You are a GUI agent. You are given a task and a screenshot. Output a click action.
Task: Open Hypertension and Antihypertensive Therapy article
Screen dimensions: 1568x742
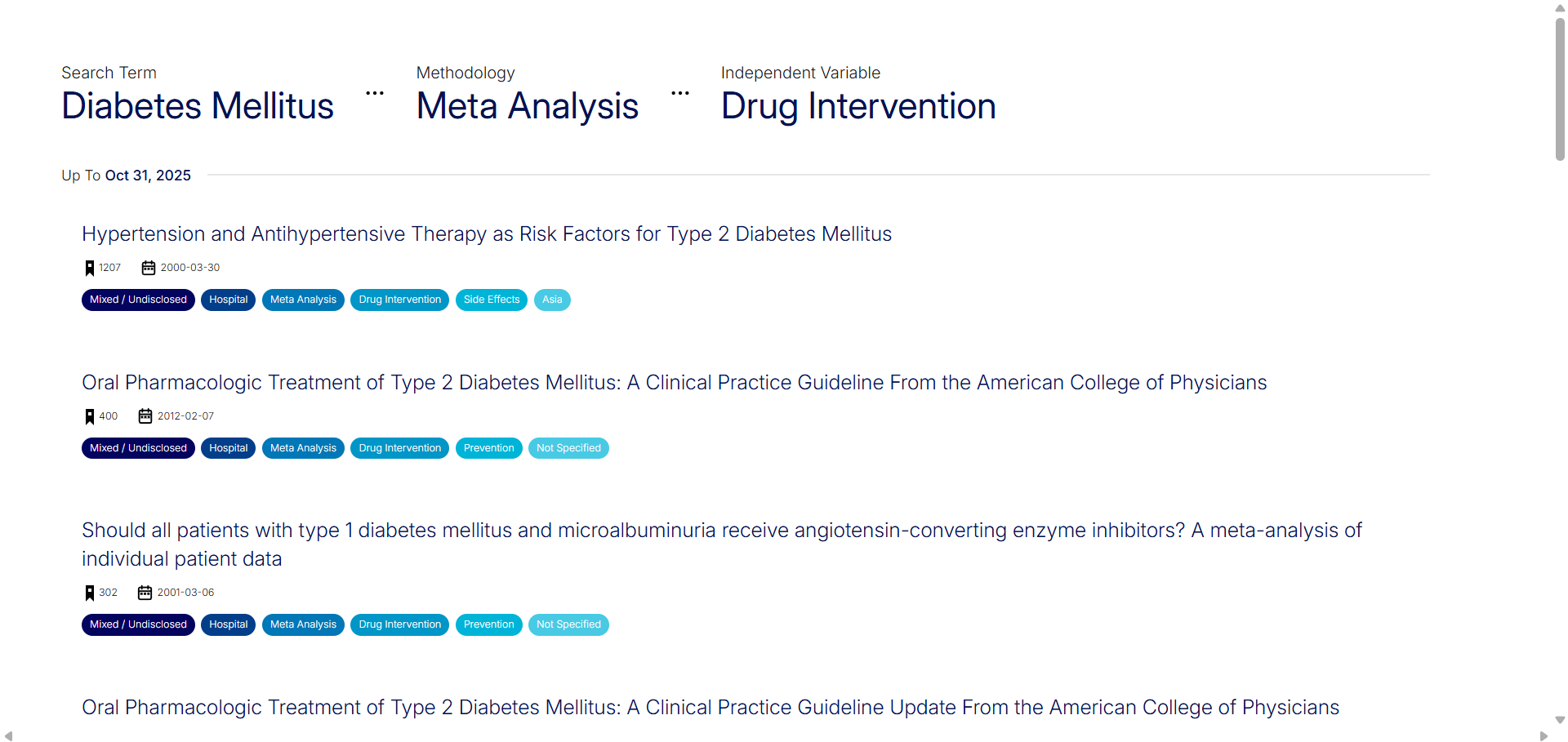tap(487, 234)
